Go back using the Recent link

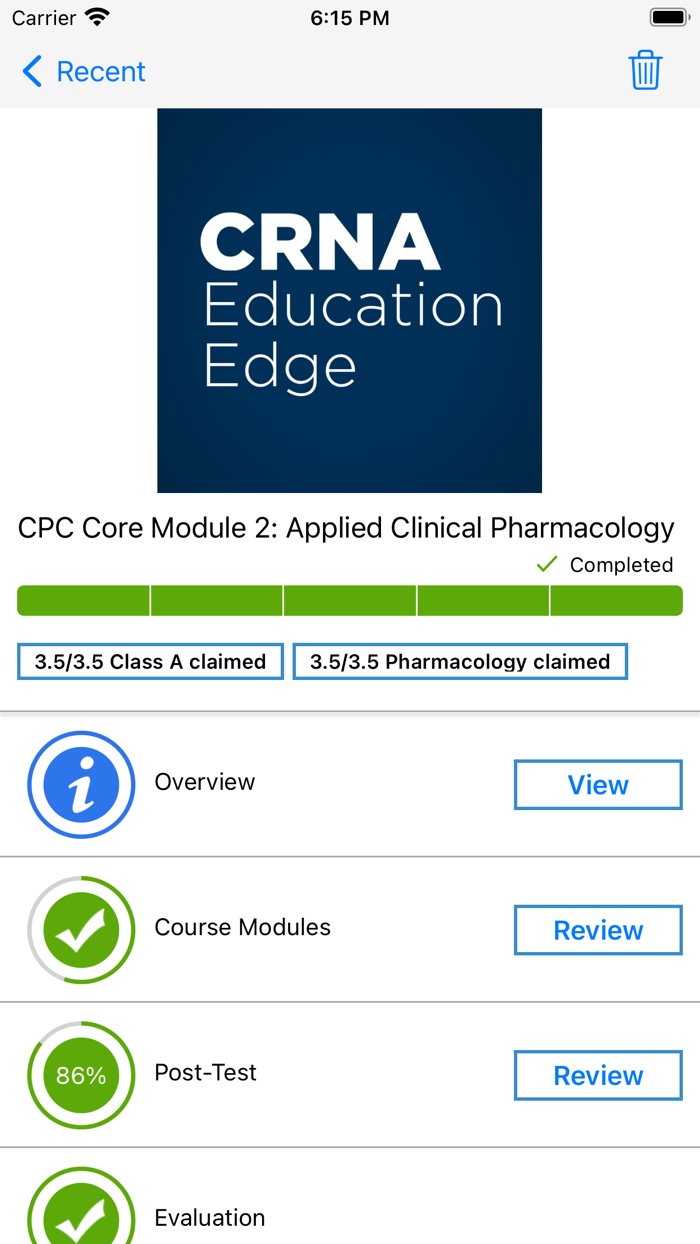(x=100, y=71)
